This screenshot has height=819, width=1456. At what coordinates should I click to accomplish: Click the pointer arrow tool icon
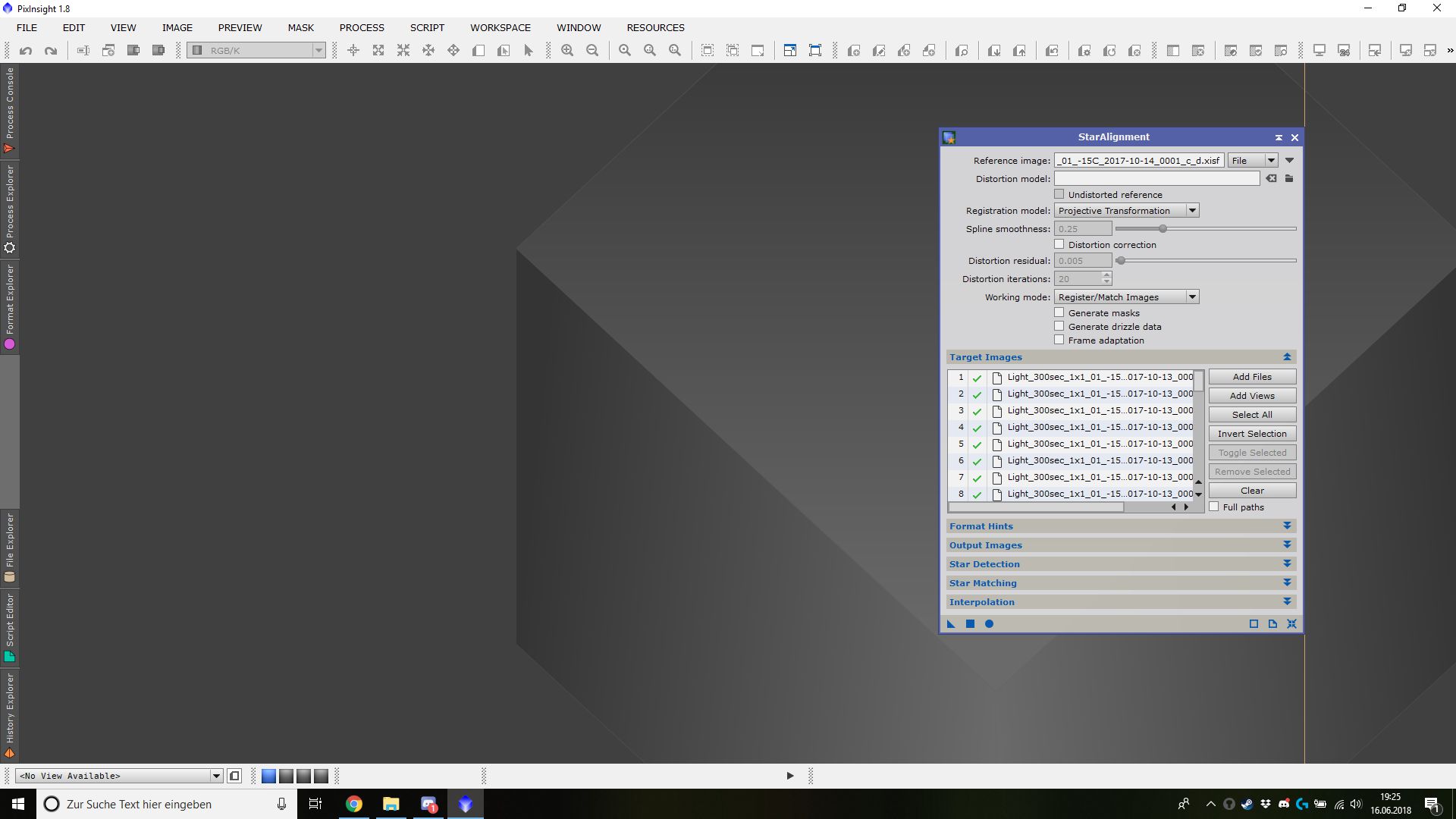click(529, 51)
